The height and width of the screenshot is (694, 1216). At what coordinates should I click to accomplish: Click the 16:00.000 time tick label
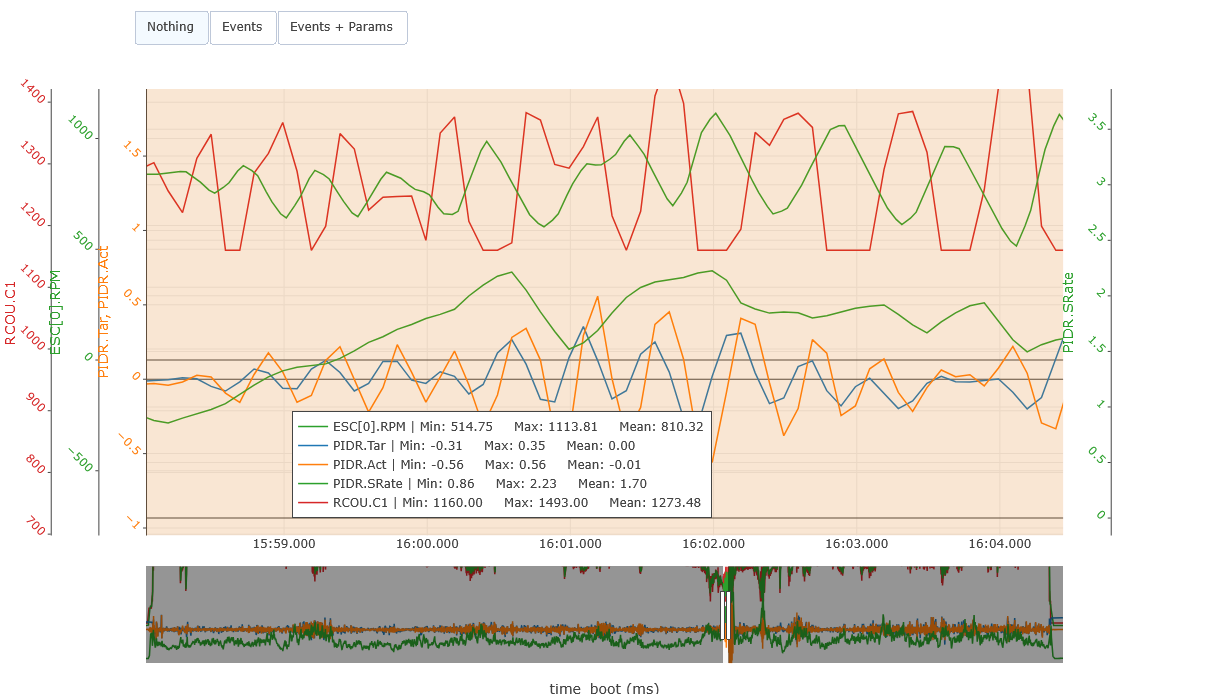pyautogui.click(x=427, y=544)
